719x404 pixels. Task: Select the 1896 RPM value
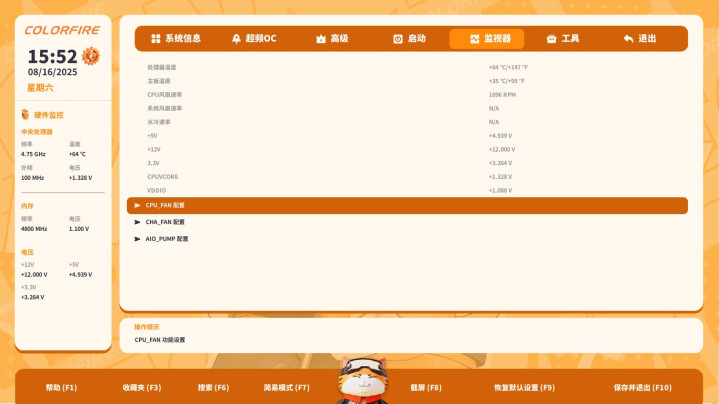[x=502, y=95]
